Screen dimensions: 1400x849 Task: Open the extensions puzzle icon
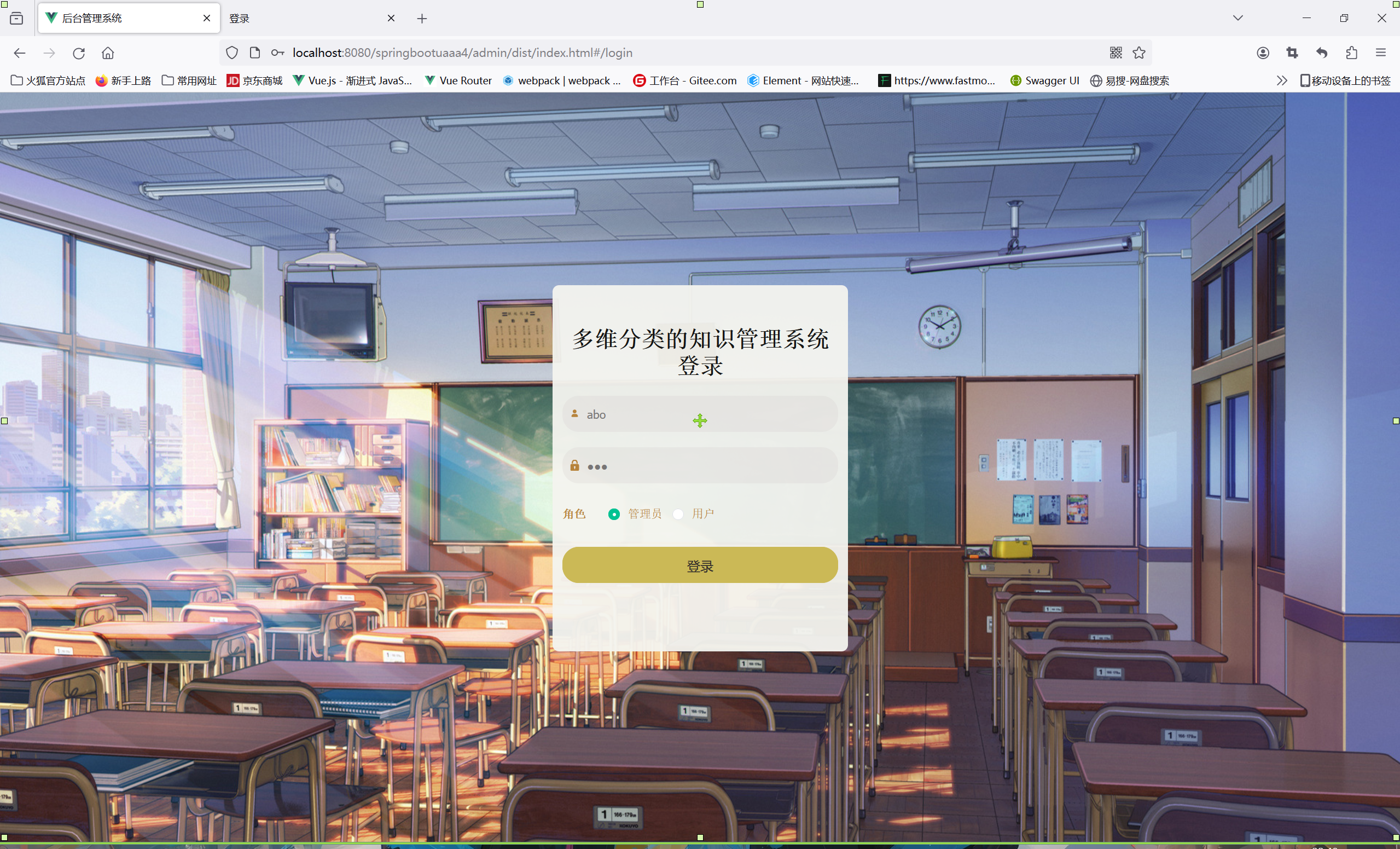click(x=1351, y=53)
